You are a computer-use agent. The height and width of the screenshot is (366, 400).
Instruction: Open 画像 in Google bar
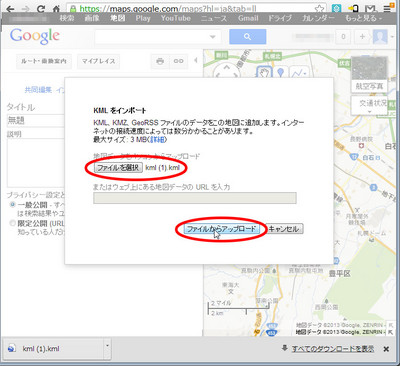pyautogui.click(x=92, y=18)
